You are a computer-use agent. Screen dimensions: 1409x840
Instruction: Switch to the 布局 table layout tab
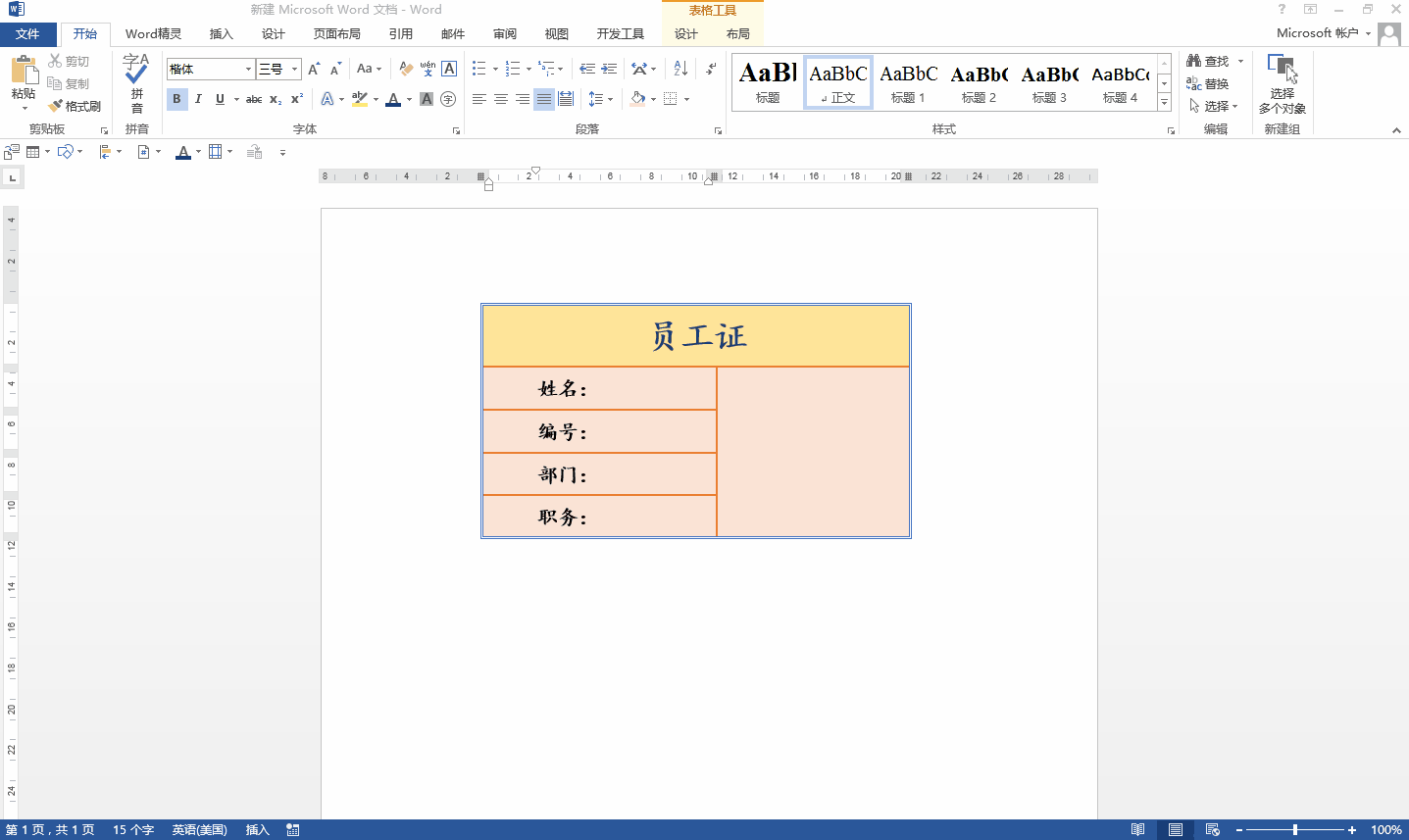738,34
